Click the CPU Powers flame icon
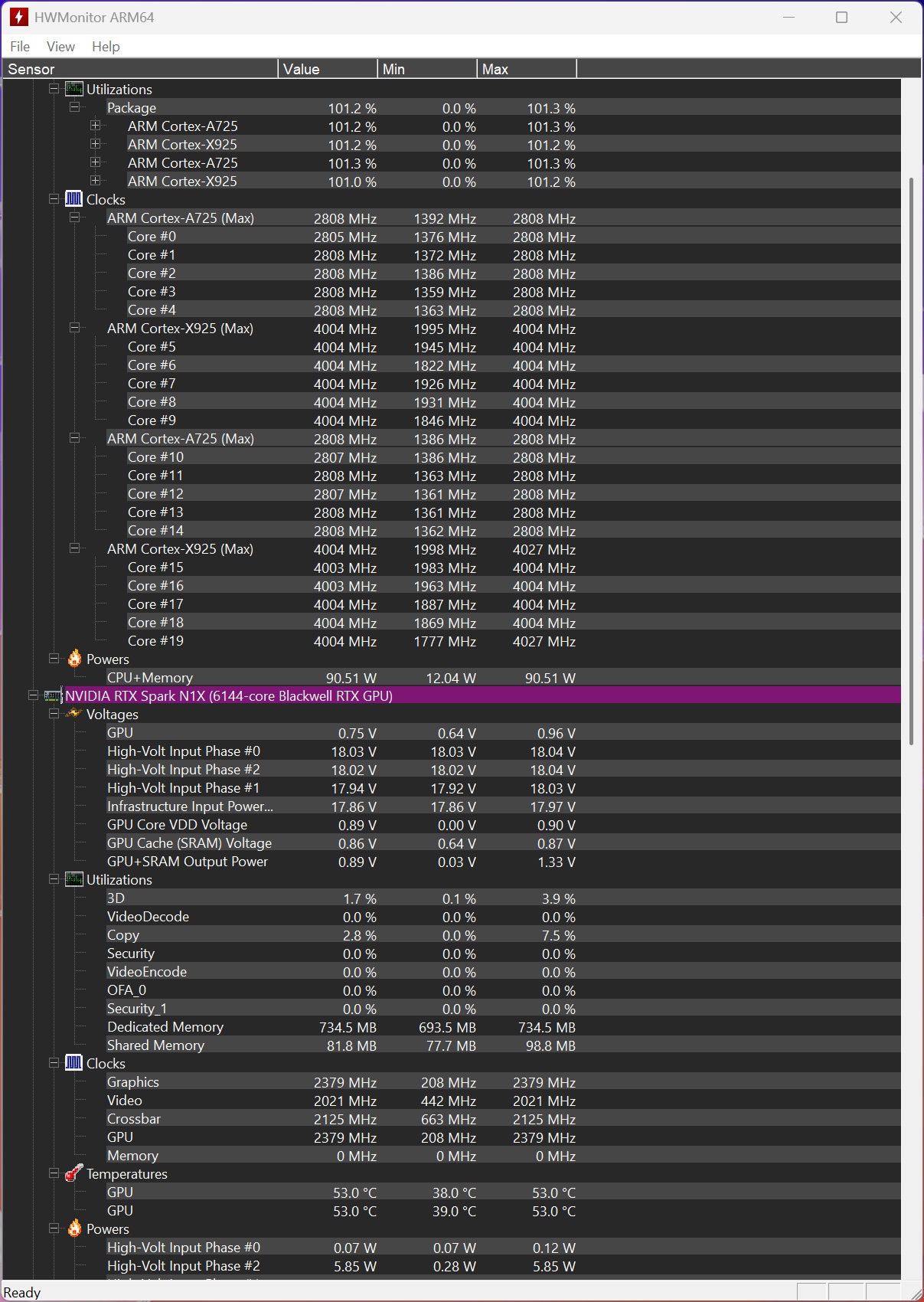This screenshot has width=924, height=1302. [74, 659]
